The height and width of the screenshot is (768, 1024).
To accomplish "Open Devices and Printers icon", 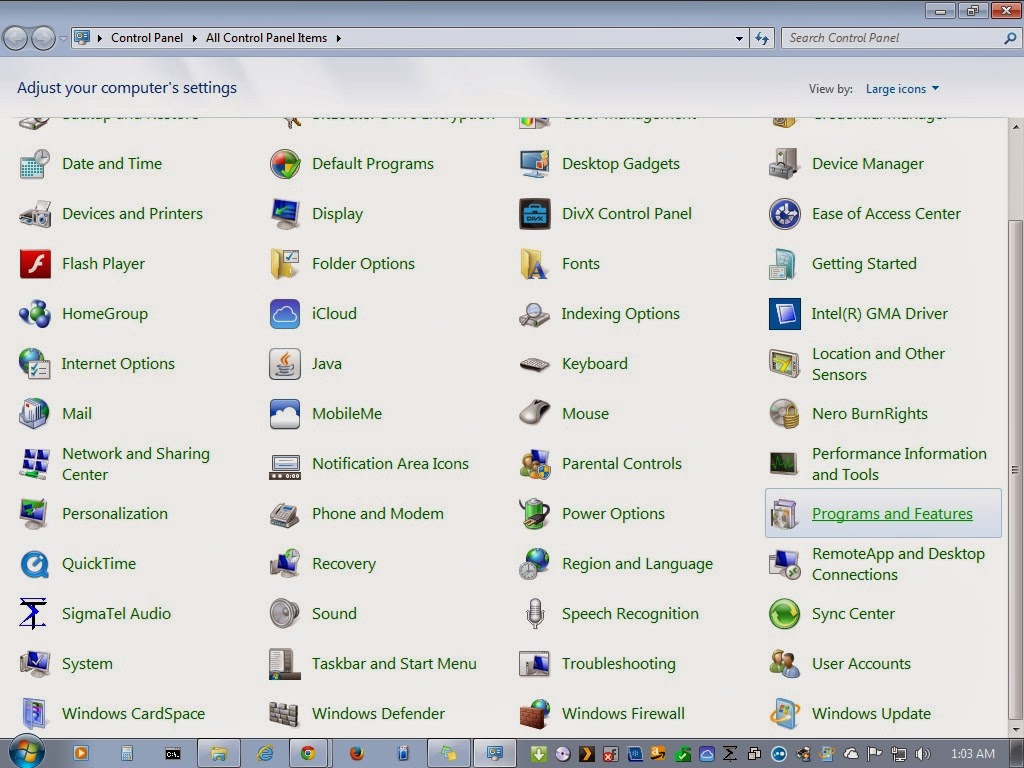I will 35,214.
